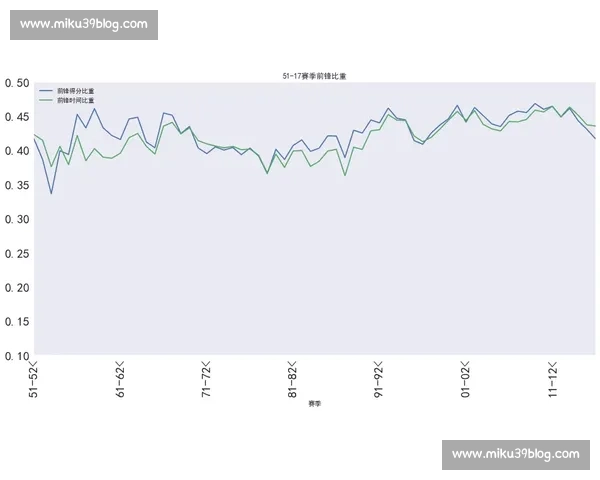
Task: Click the green line swatch in legend
Action: 46,101
